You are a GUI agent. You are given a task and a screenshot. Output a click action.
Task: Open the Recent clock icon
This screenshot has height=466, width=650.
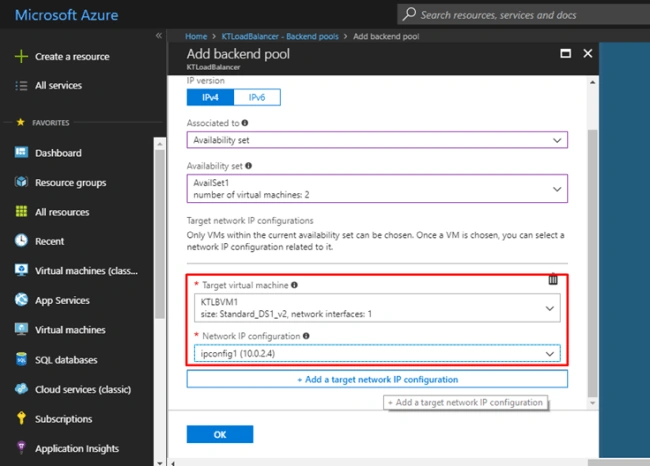(x=21, y=240)
